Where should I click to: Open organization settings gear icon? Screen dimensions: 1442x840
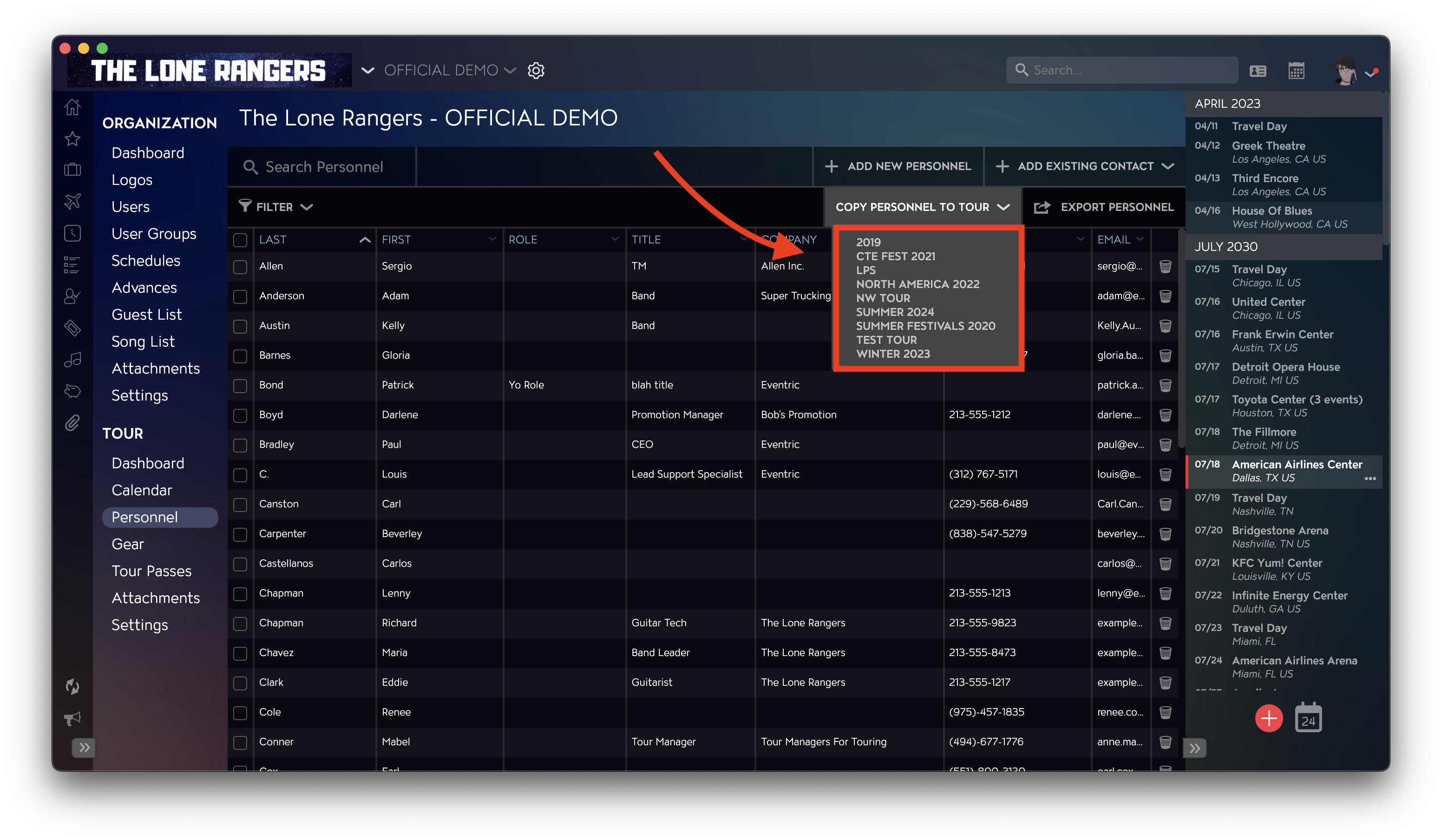[536, 70]
